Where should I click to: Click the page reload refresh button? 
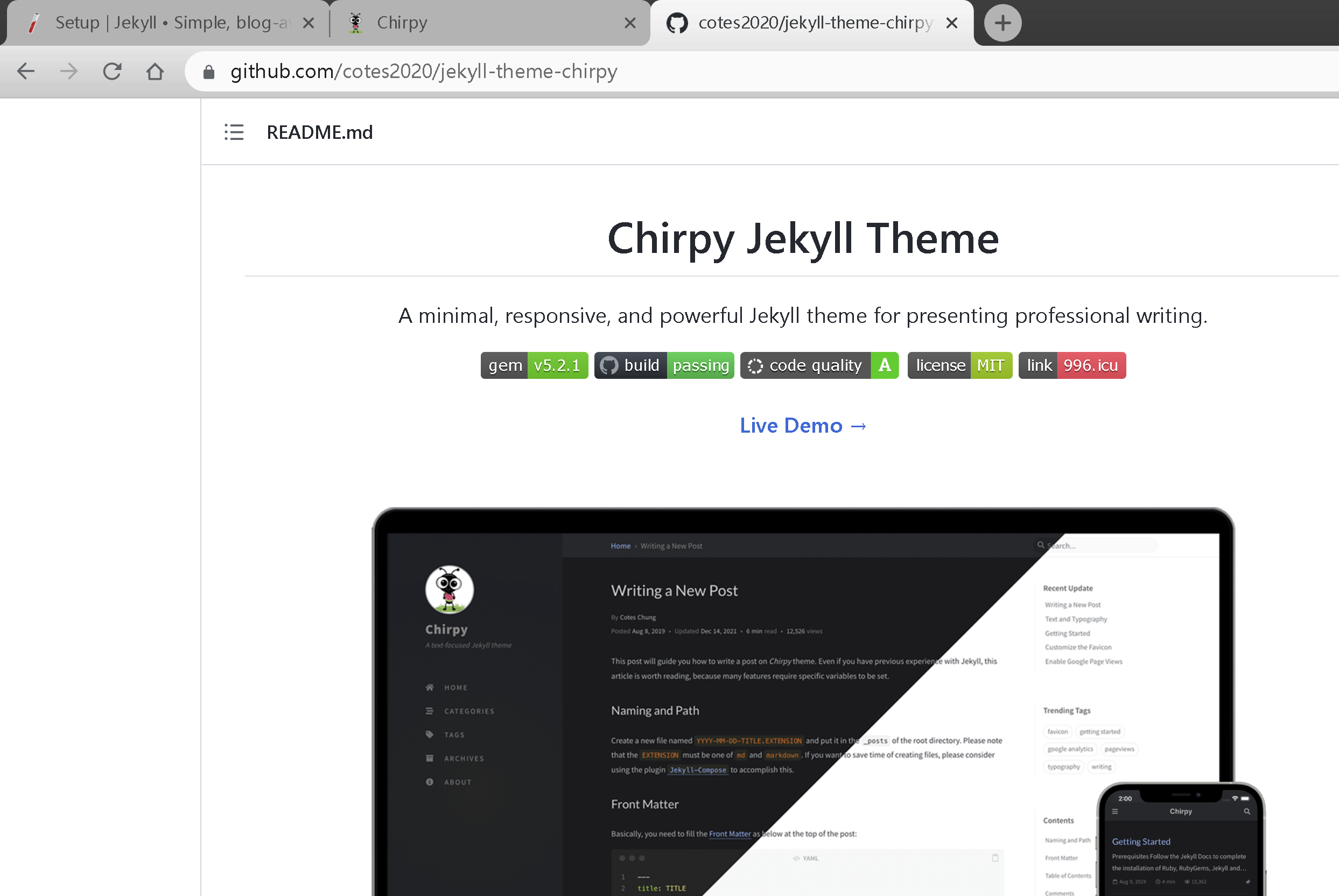pos(113,71)
